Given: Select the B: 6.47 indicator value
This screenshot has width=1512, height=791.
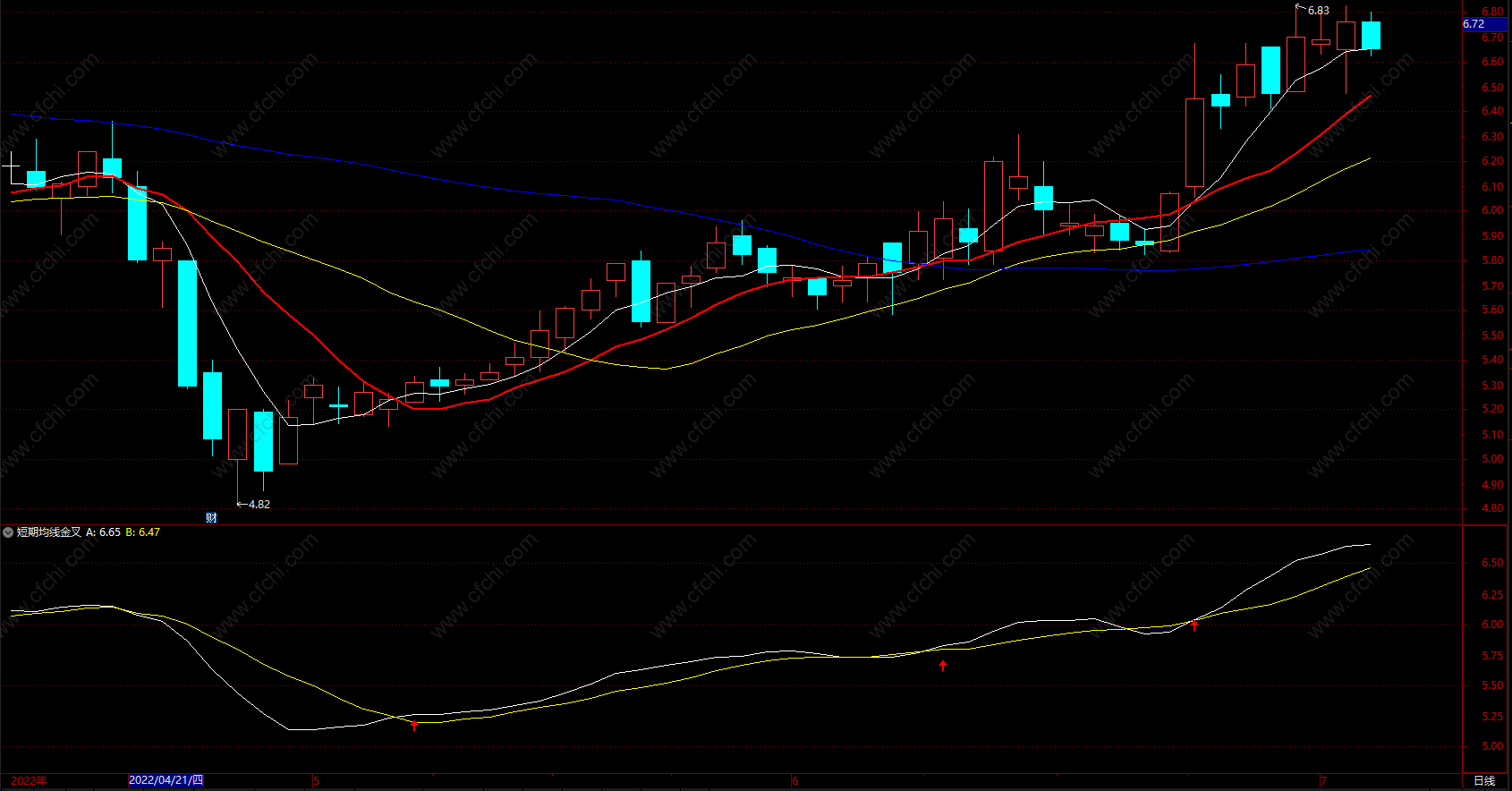Looking at the screenshot, I should (142, 532).
